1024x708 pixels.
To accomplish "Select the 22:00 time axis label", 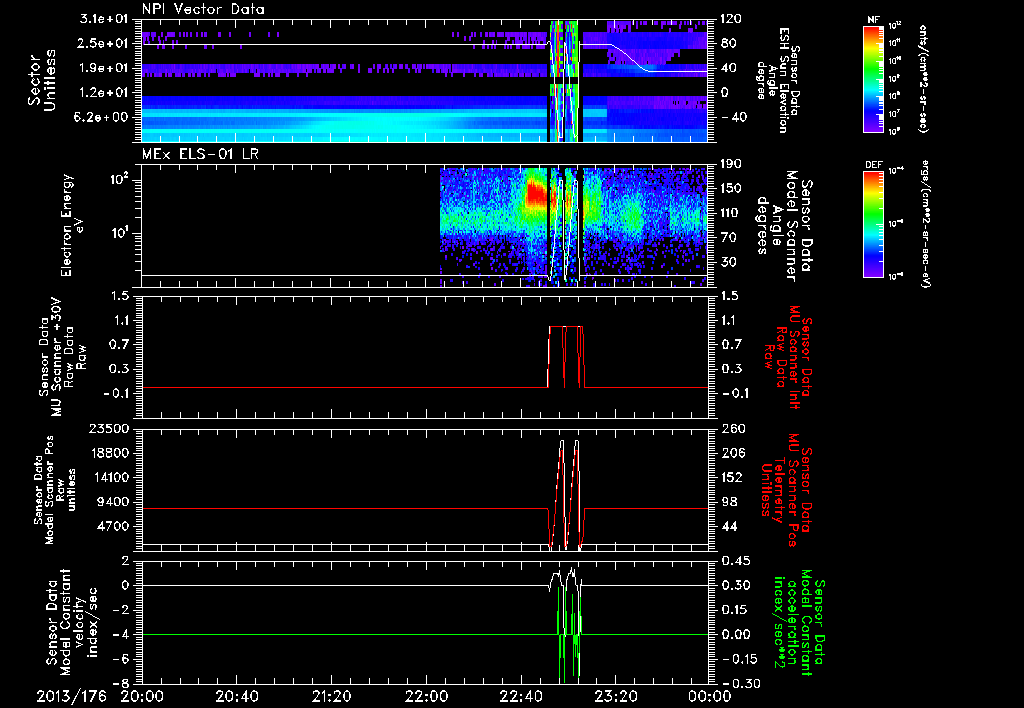I will click(426, 696).
